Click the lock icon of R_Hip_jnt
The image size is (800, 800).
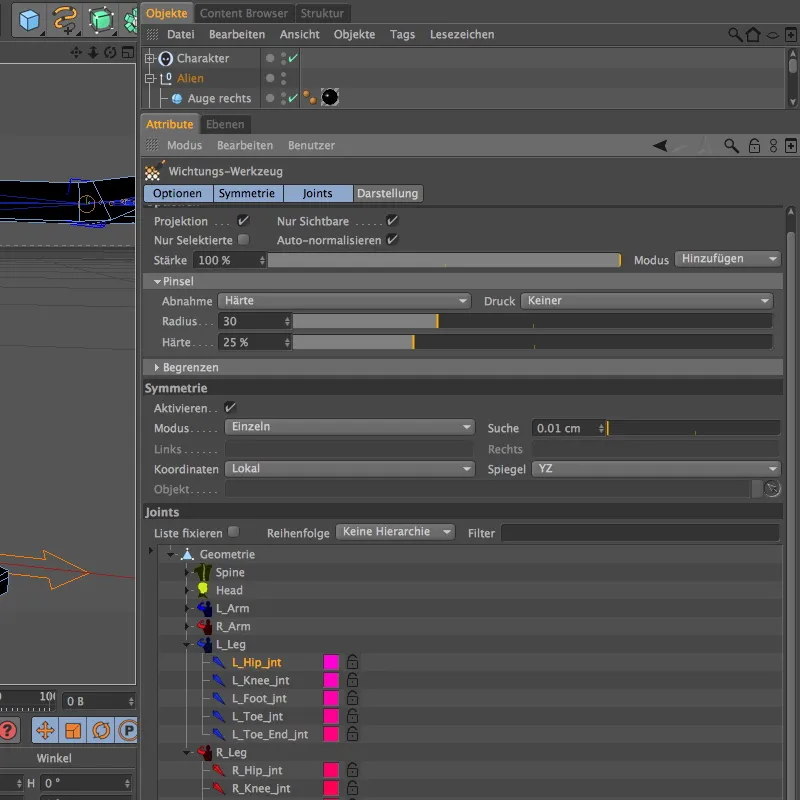(352, 769)
